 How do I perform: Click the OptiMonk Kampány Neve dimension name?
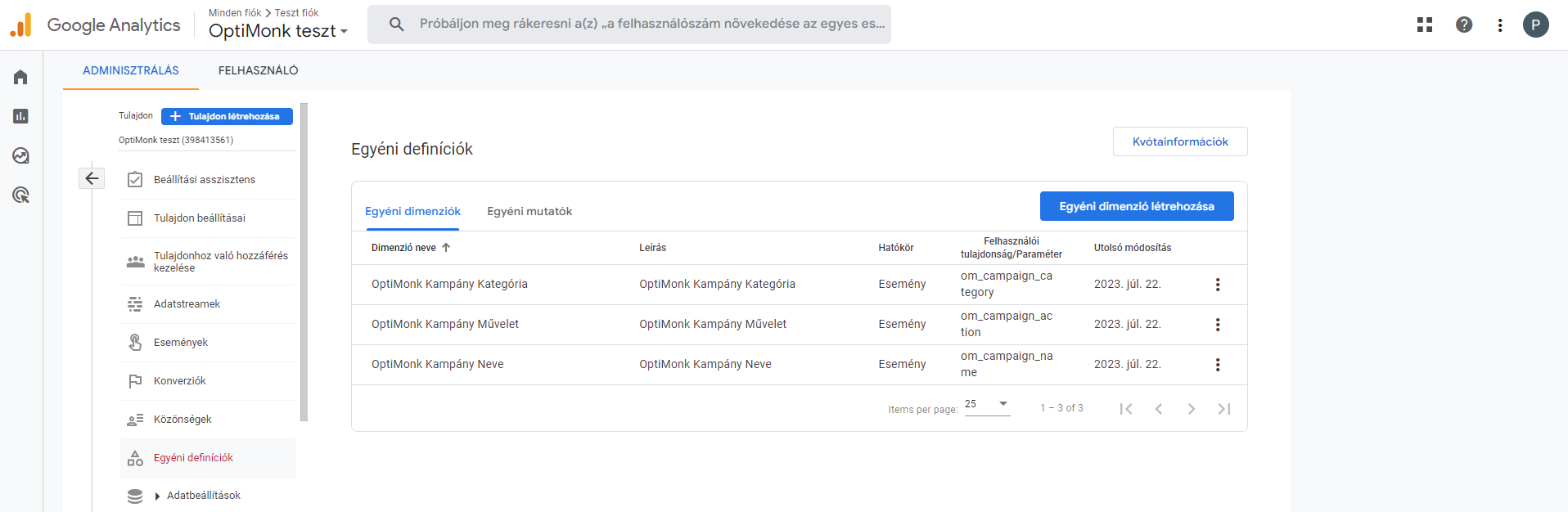(x=438, y=364)
